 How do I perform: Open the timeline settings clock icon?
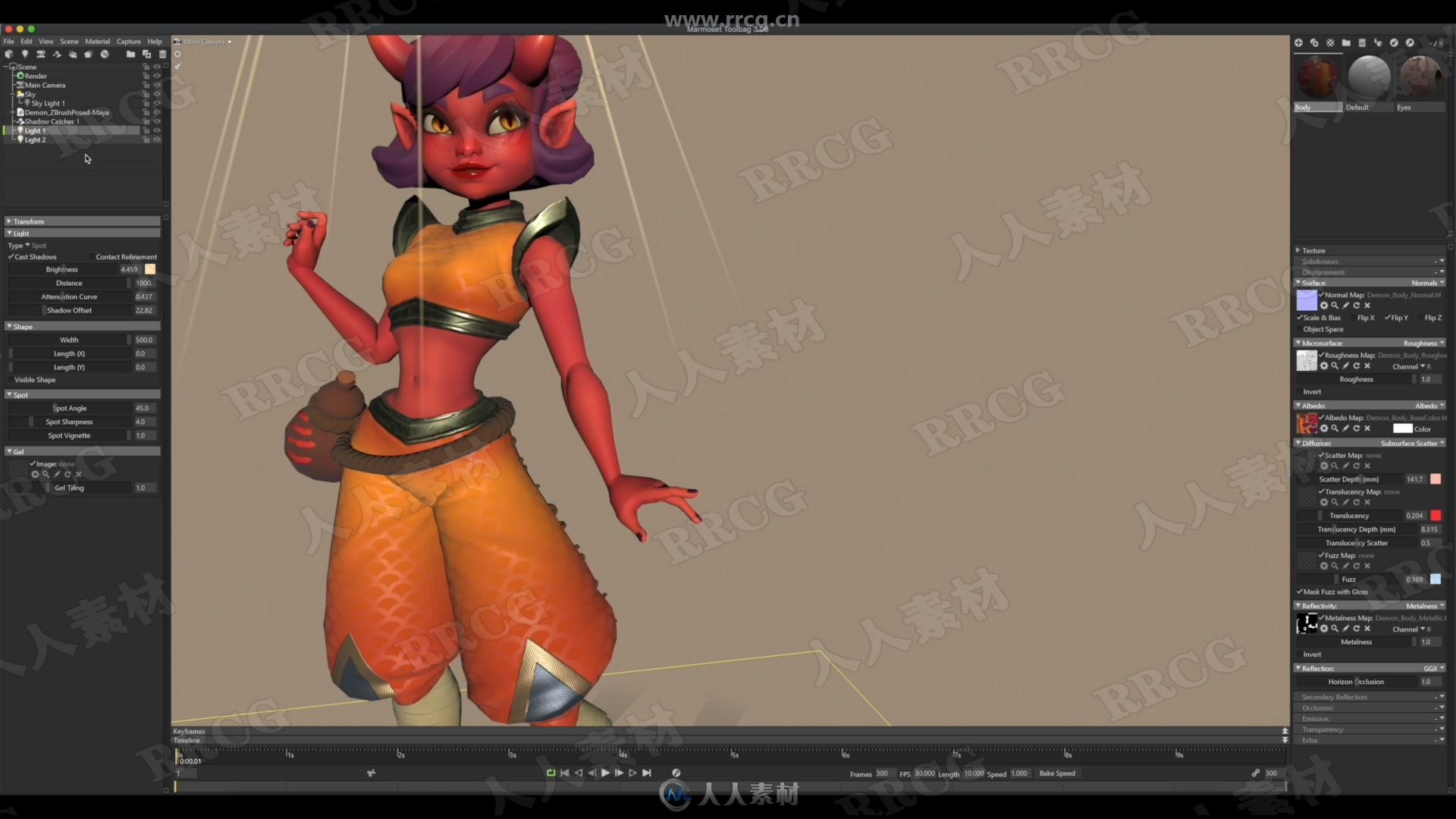tap(676, 773)
